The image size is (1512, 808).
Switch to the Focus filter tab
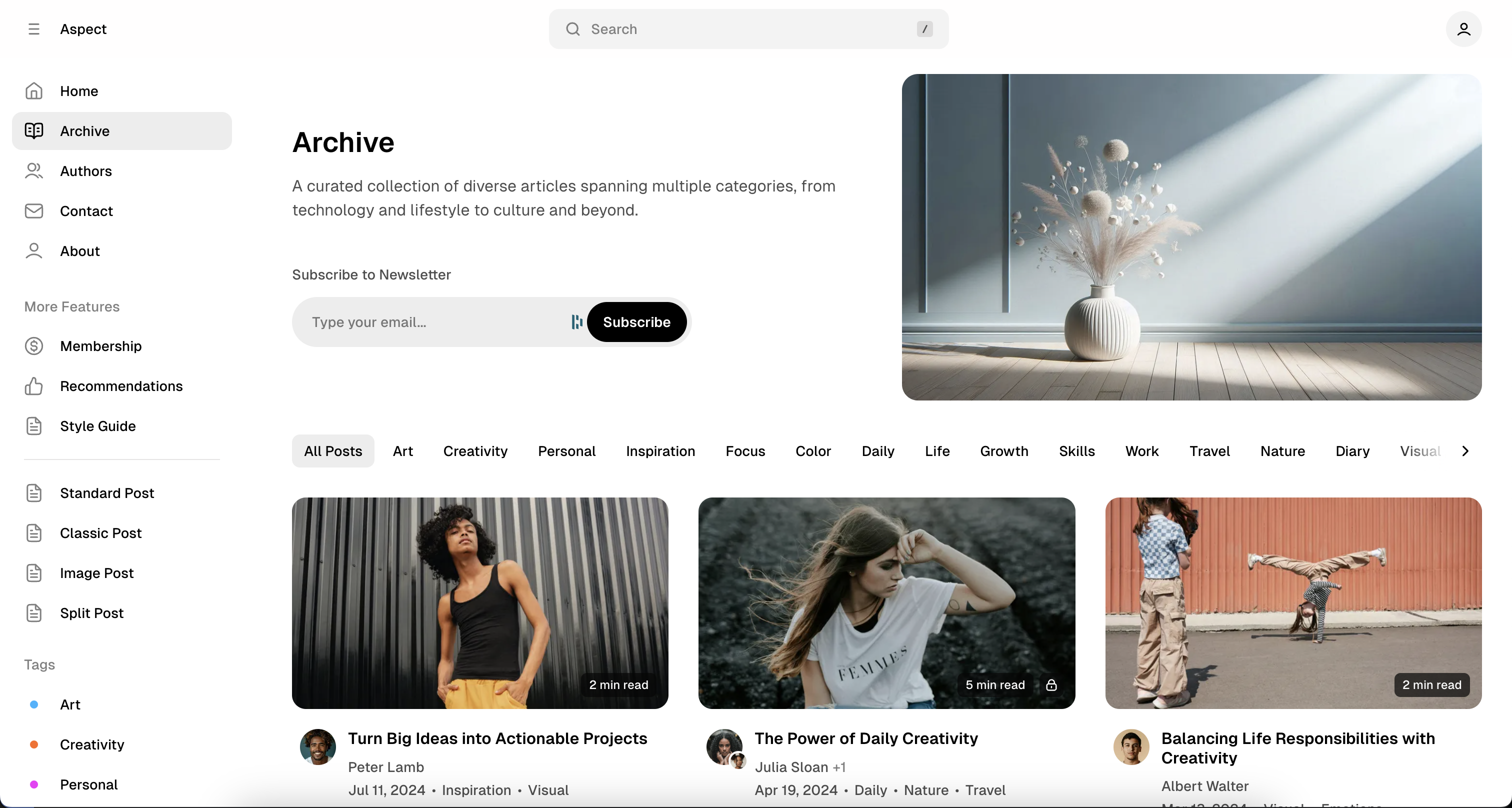pyautogui.click(x=745, y=450)
